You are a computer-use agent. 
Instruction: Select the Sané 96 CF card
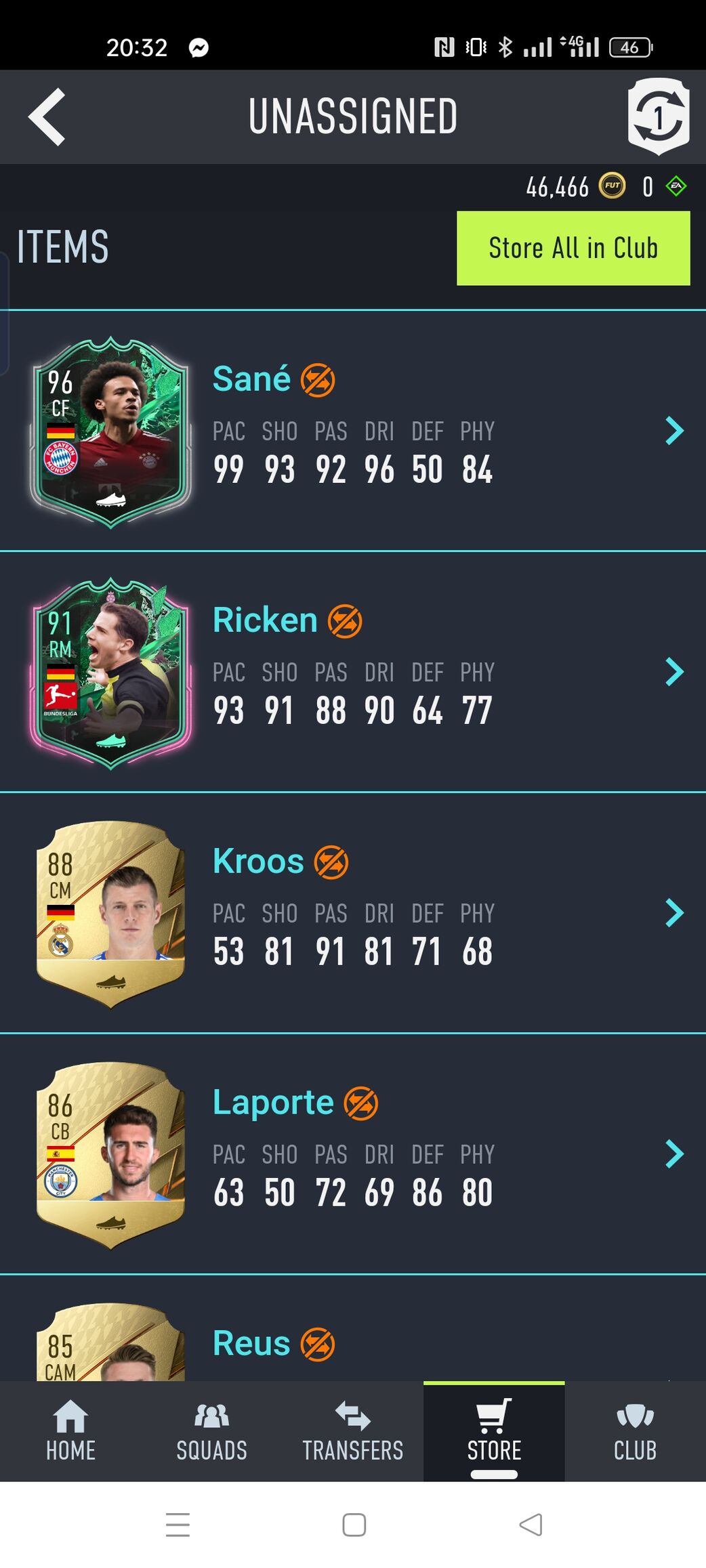click(110, 432)
